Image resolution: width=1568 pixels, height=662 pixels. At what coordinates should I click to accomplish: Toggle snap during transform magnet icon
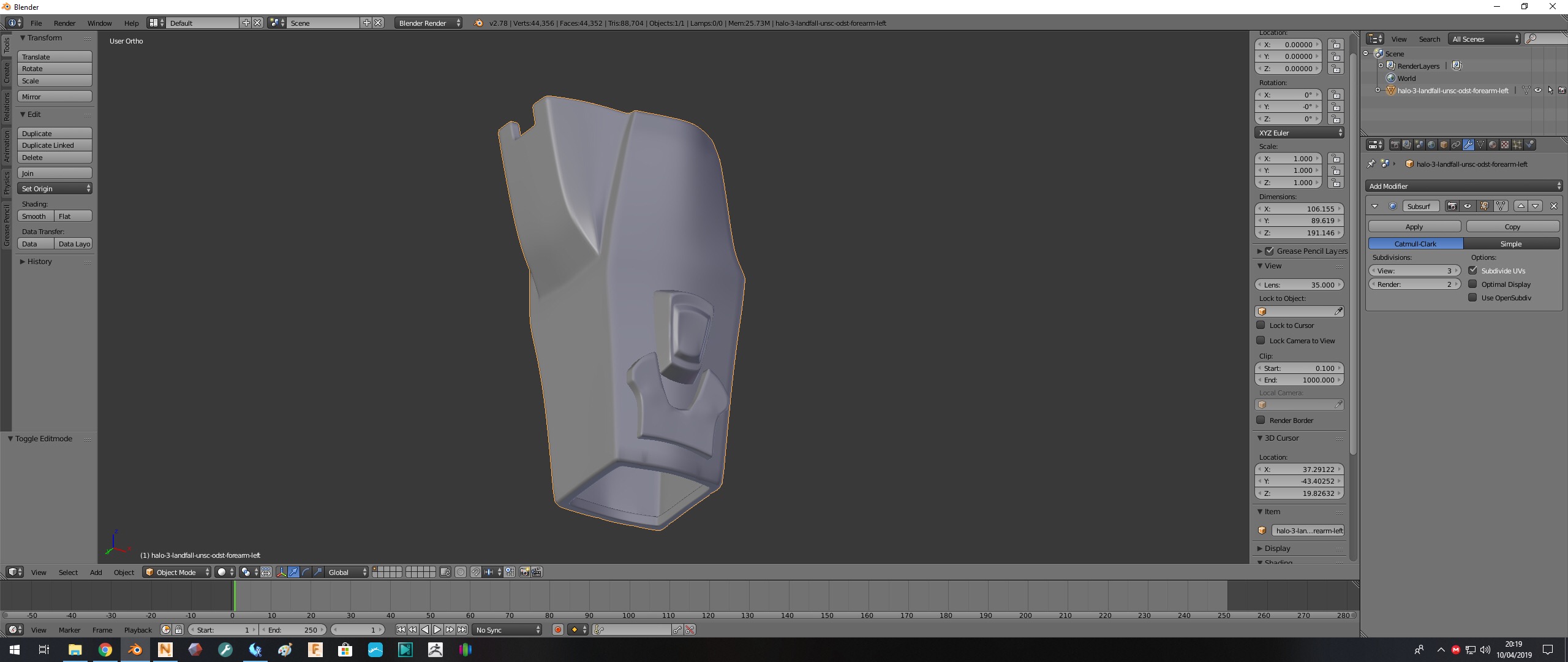476,572
